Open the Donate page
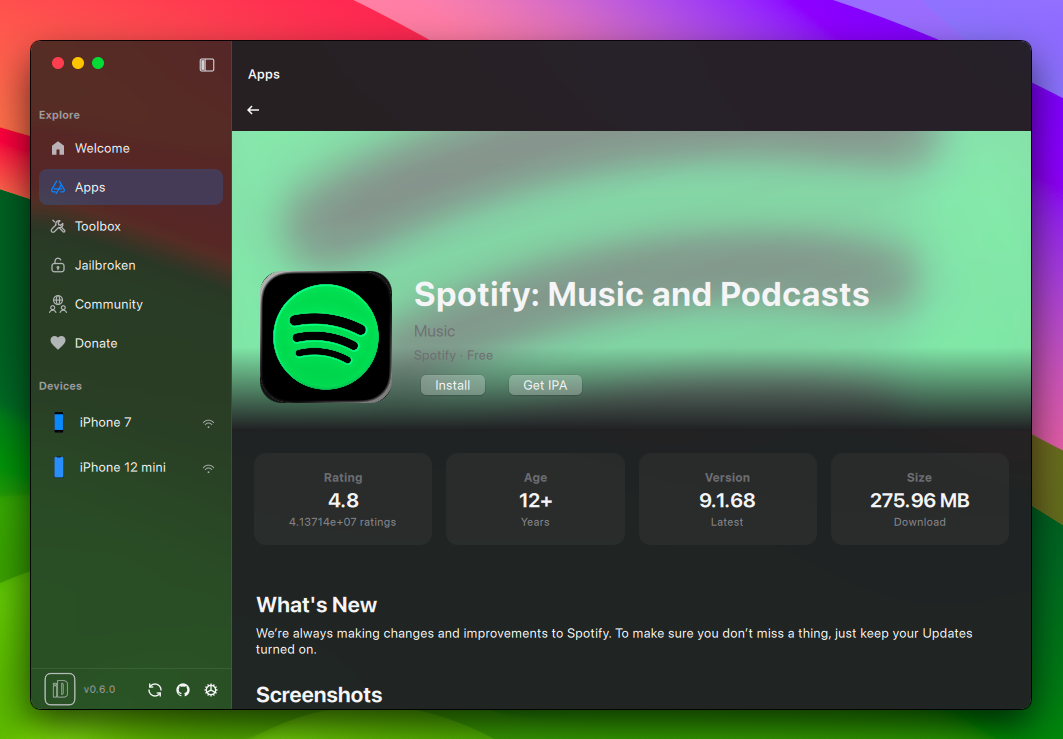Image resolution: width=1063 pixels, height=739 pixels. click(131, 343)
